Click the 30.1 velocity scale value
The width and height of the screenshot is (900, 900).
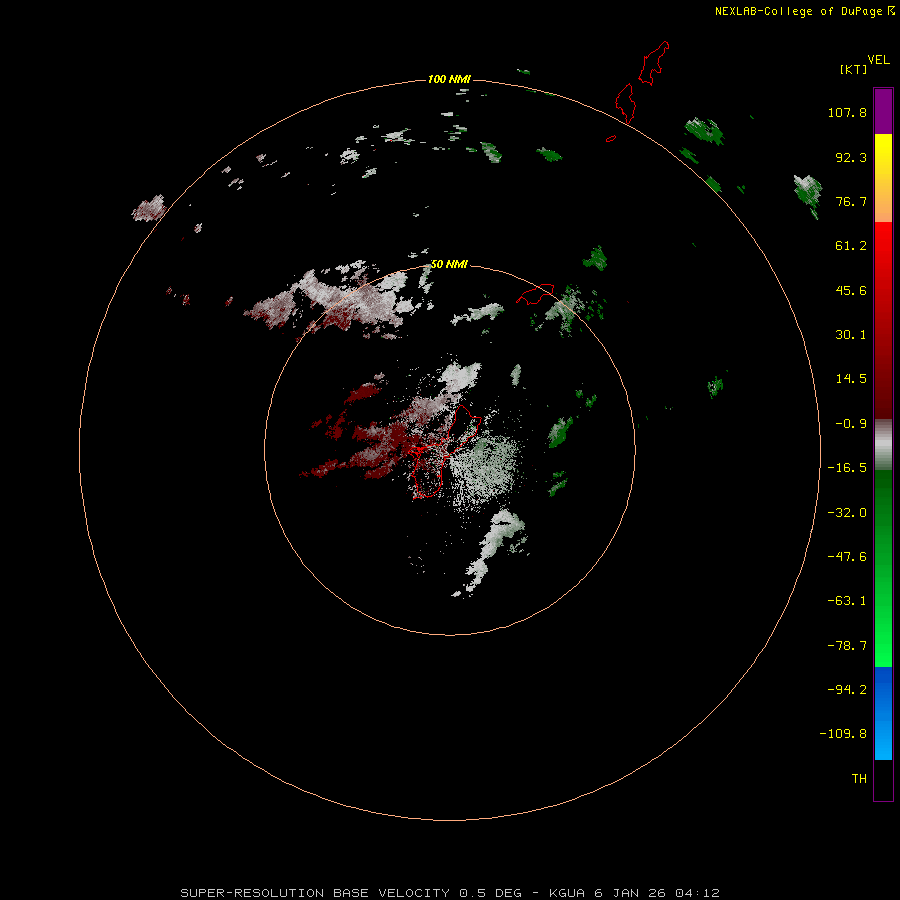(851, 335)
